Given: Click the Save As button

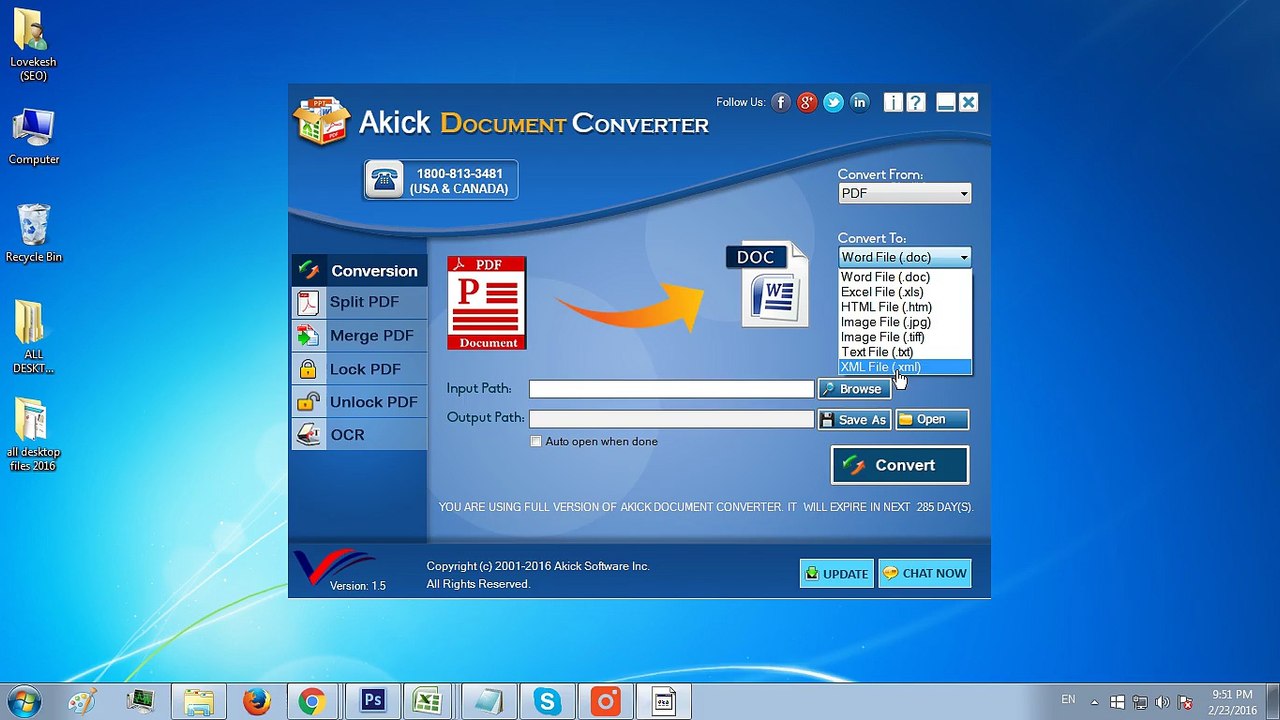Looking at the screenshot, I should click(854, 419).
